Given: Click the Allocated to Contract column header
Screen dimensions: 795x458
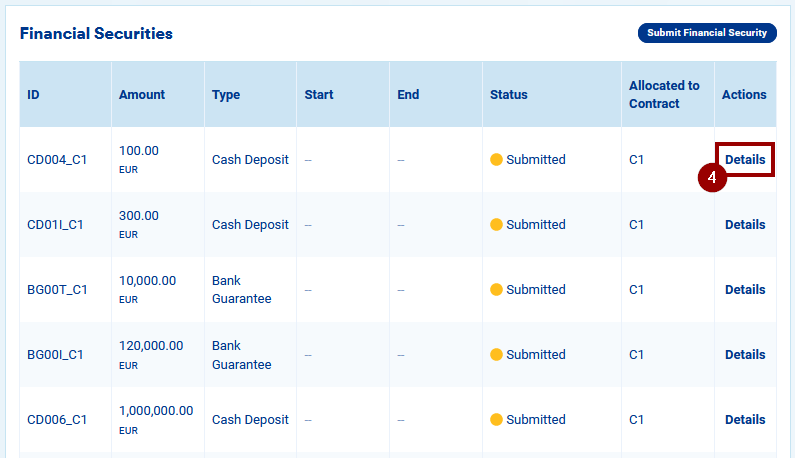Looking at the screenshot, I should coord(664,95).
